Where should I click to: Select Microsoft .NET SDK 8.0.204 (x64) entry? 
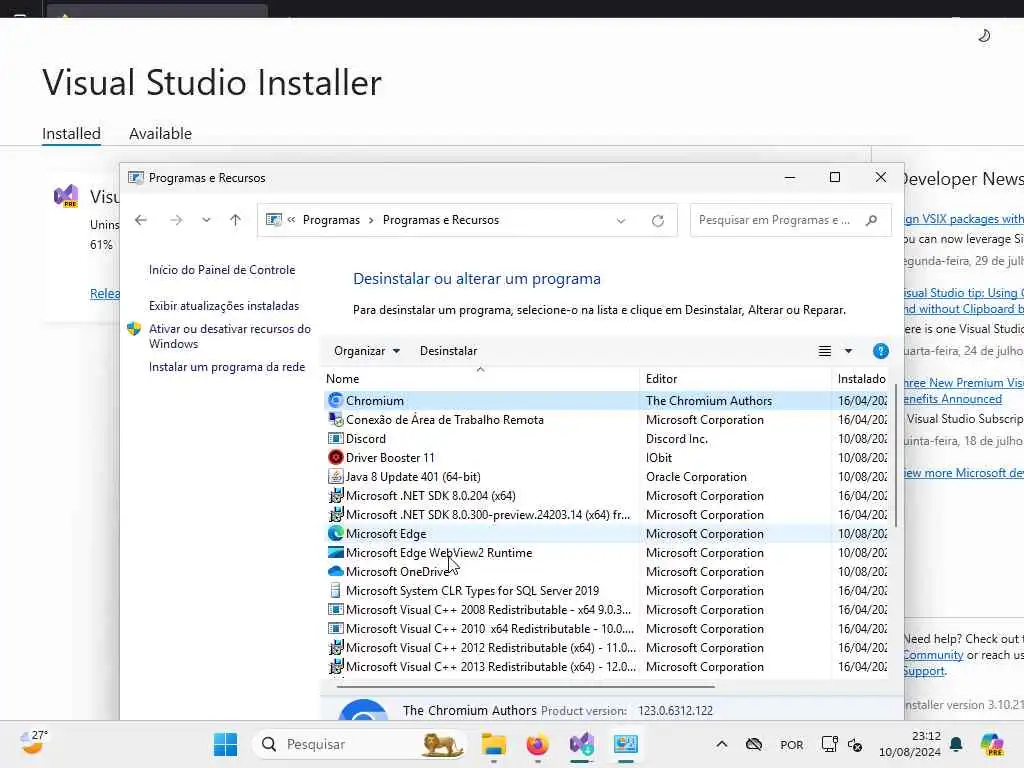click(430, 496)
